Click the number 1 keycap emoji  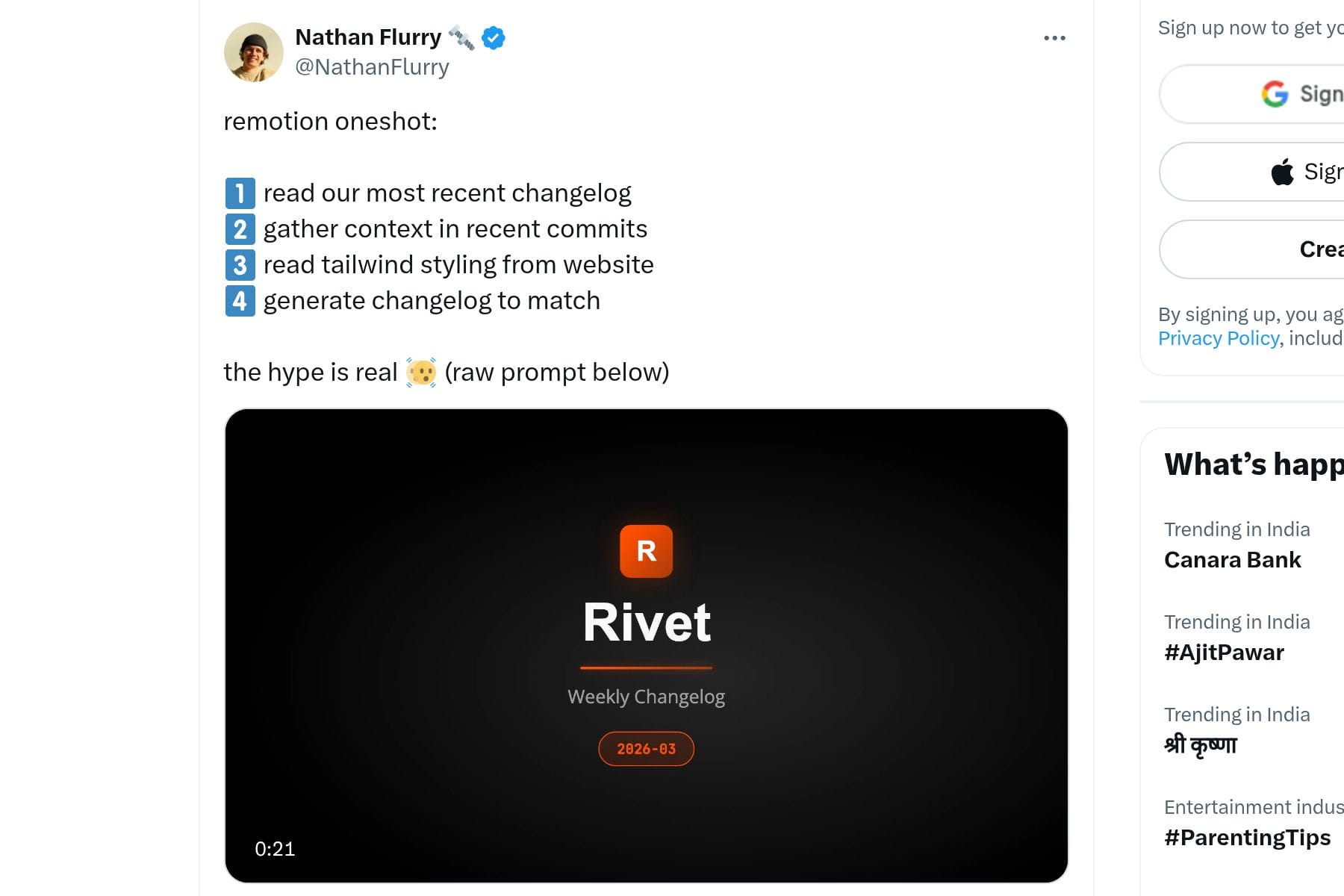tap(240, 193)
